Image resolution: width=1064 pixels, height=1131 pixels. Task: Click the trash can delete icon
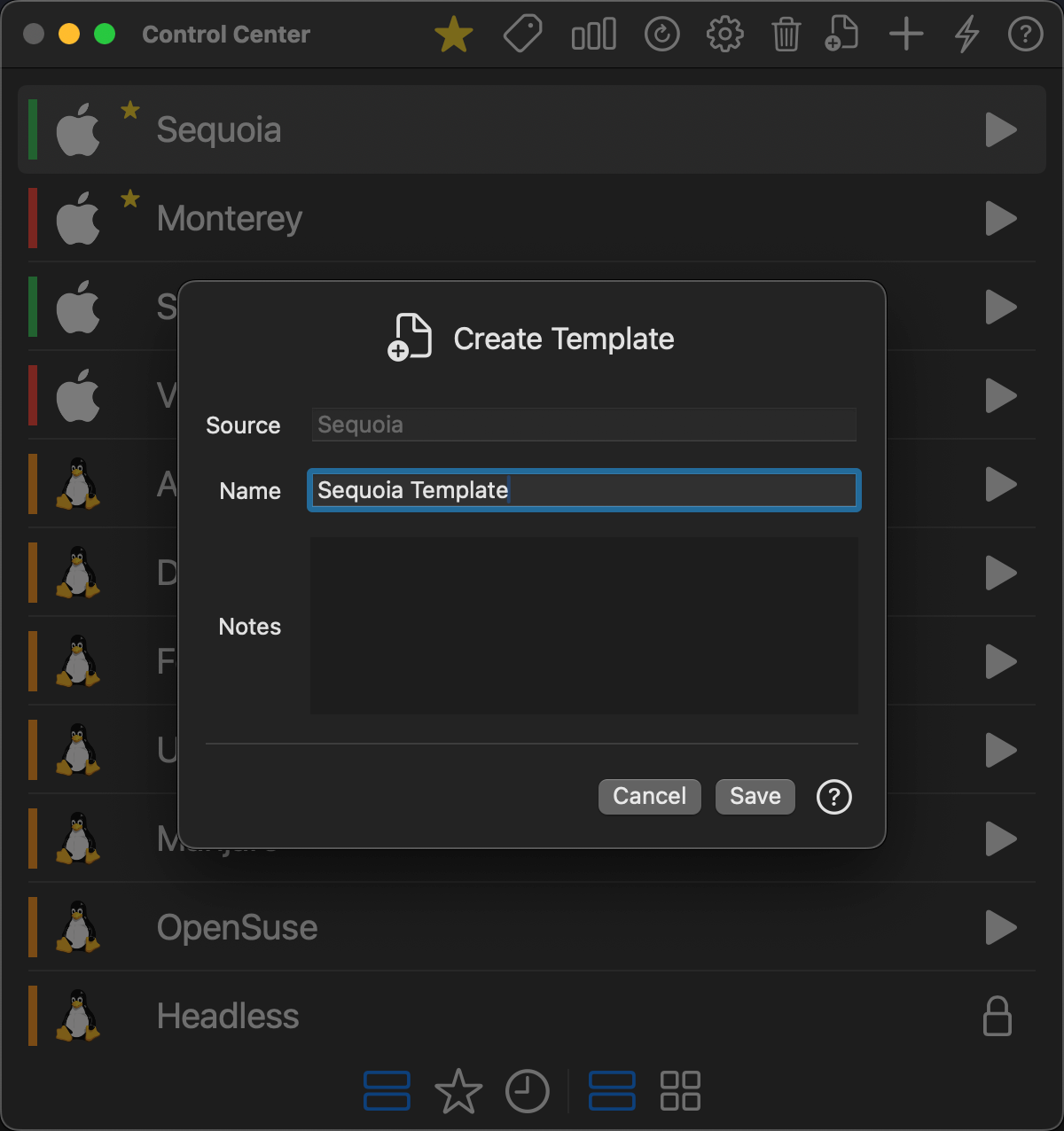click(786, 35)
